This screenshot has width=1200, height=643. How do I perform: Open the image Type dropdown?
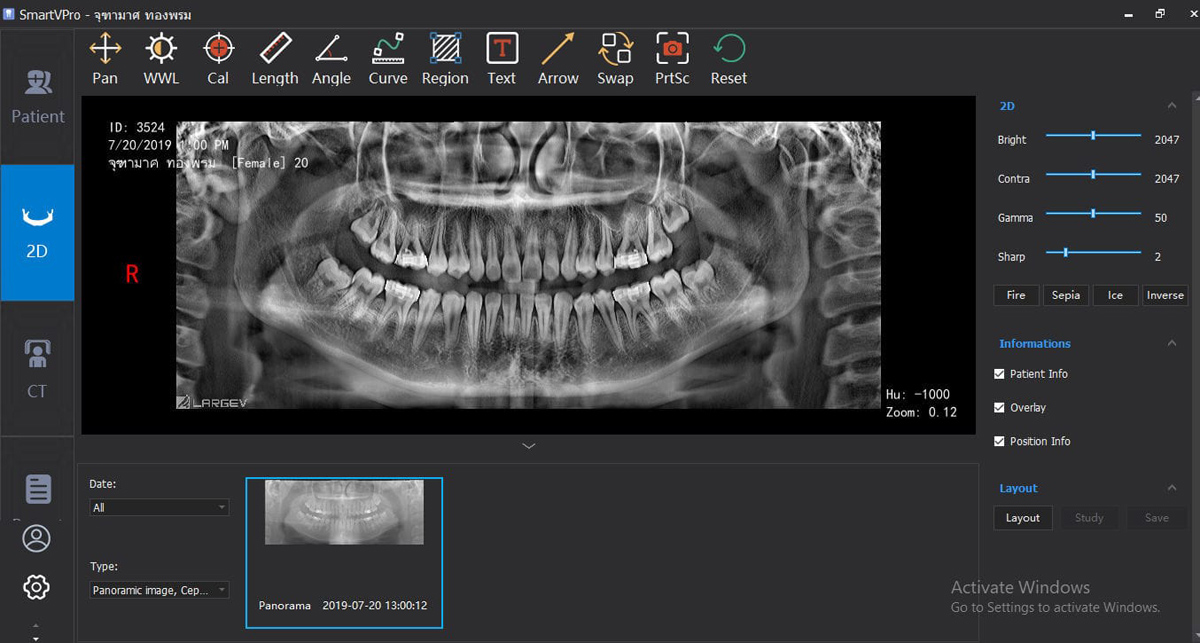tap(158, 590)
